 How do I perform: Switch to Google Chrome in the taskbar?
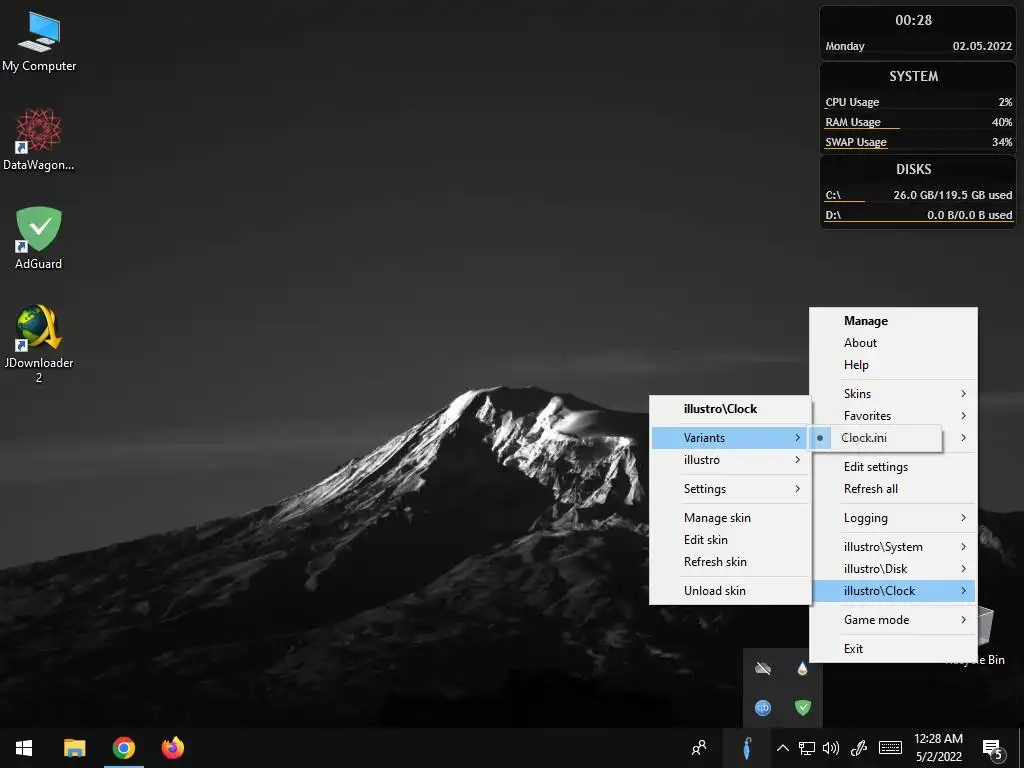point(123,748)
